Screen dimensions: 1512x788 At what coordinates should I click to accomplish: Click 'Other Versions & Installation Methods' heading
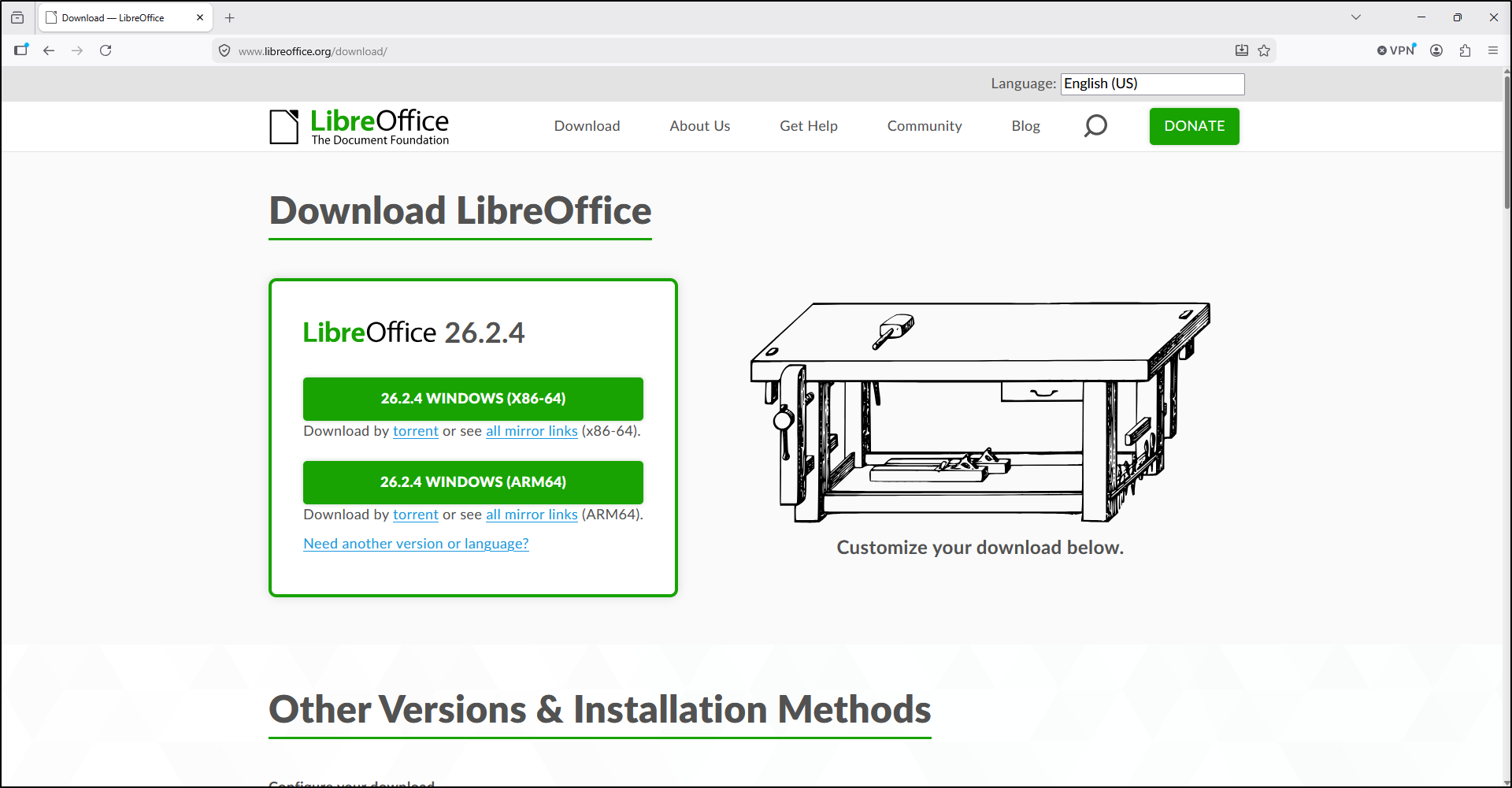coord(600,709)
